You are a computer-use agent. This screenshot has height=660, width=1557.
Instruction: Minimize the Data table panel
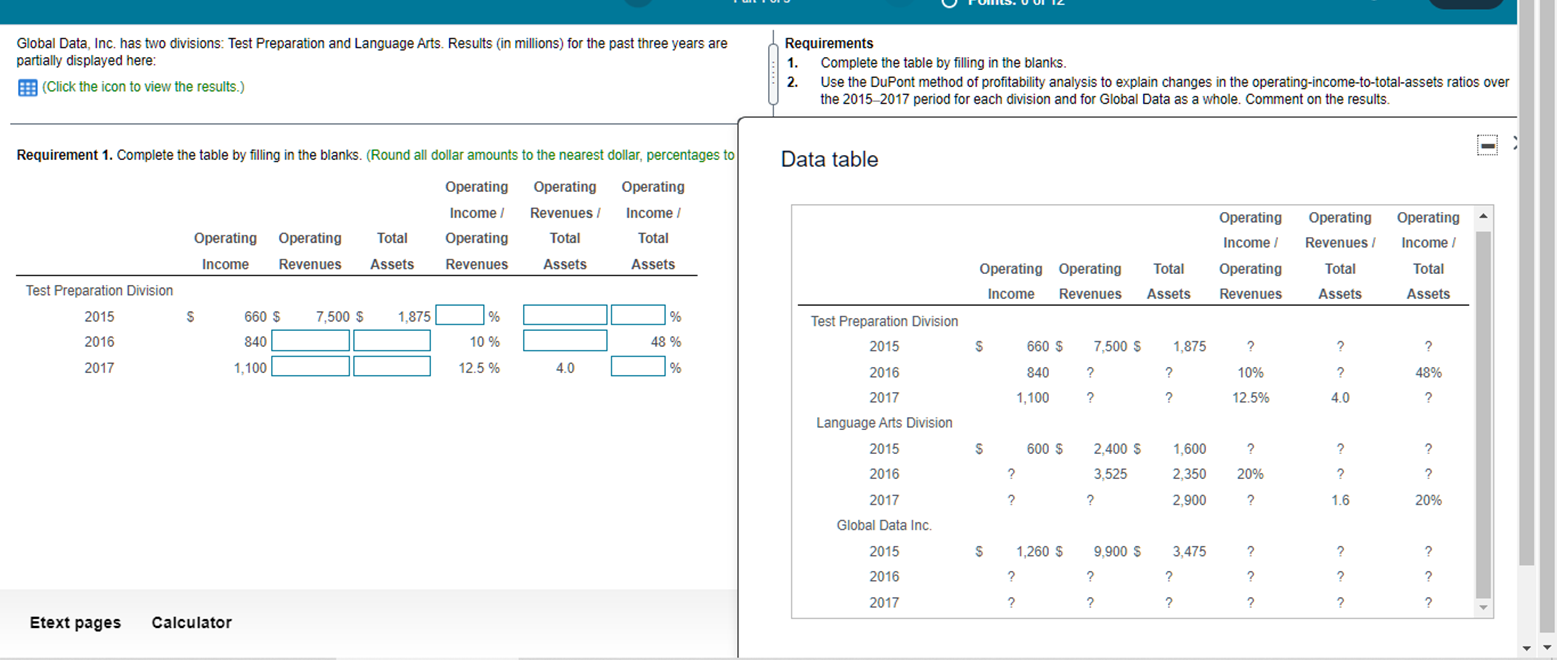(x=1487, y=145)
